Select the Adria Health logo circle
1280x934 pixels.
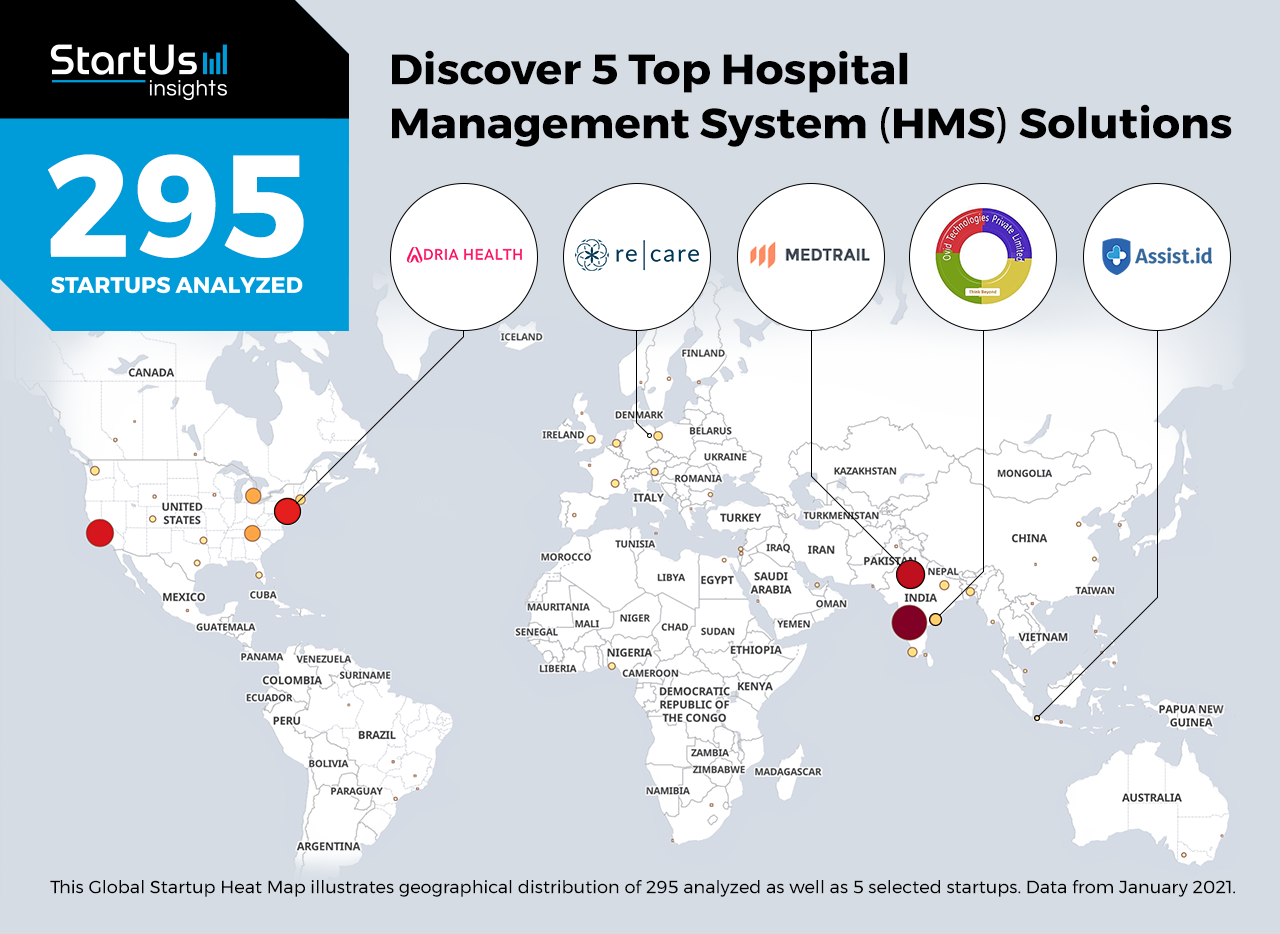coord(464,257)
